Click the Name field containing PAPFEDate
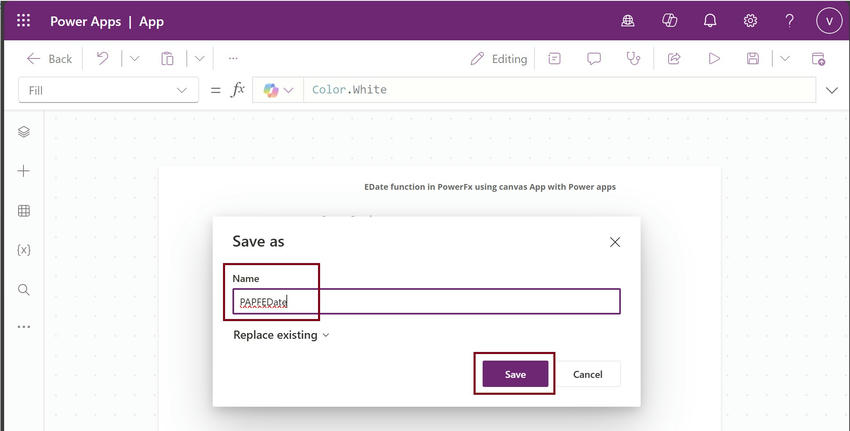The image size is (850, 431). [x=427, y=301]
